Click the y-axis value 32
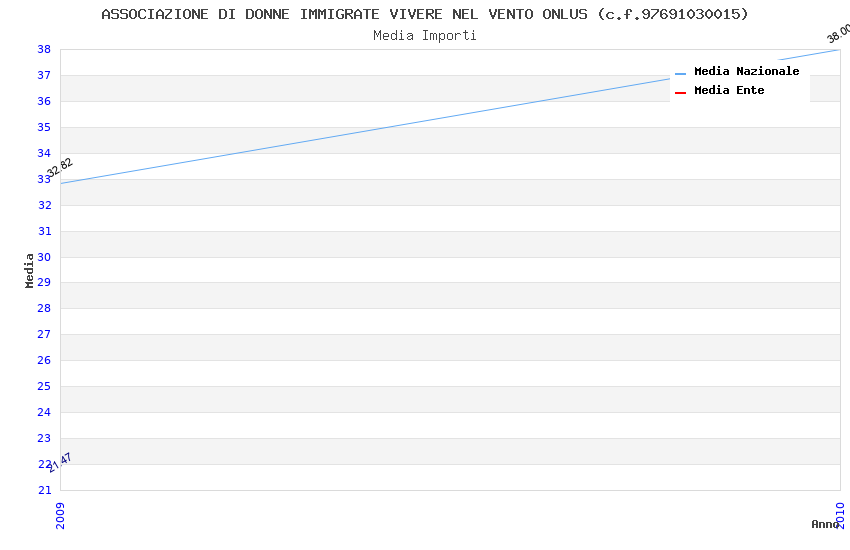 [44, 205]
